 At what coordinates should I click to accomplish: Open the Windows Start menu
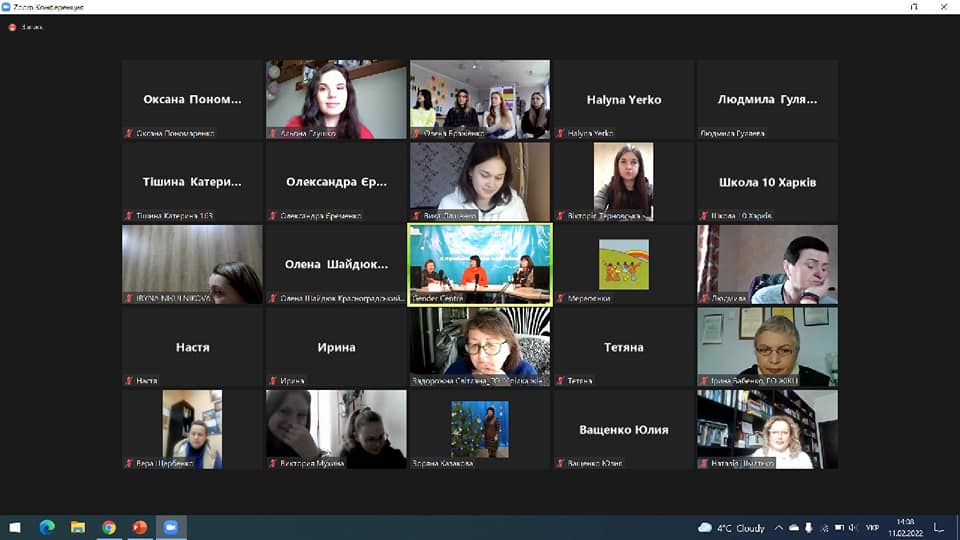tap(15, 527)
